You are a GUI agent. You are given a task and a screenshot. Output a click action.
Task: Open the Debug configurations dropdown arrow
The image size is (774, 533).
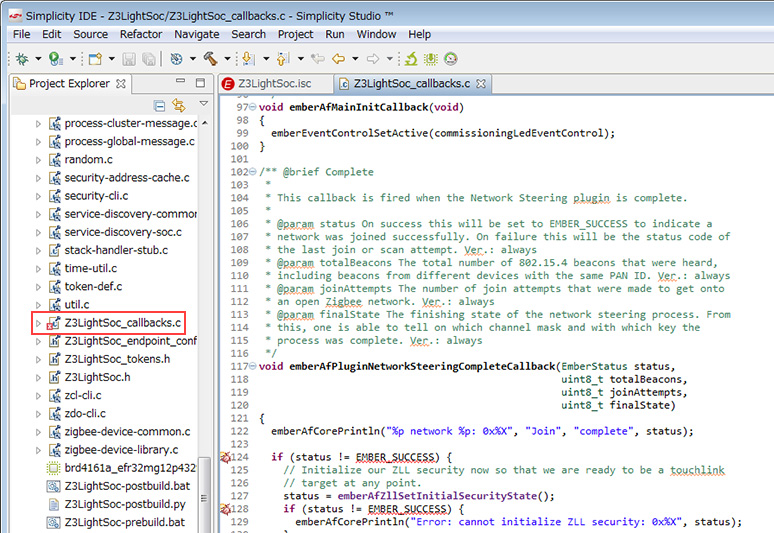click(38, 59)
